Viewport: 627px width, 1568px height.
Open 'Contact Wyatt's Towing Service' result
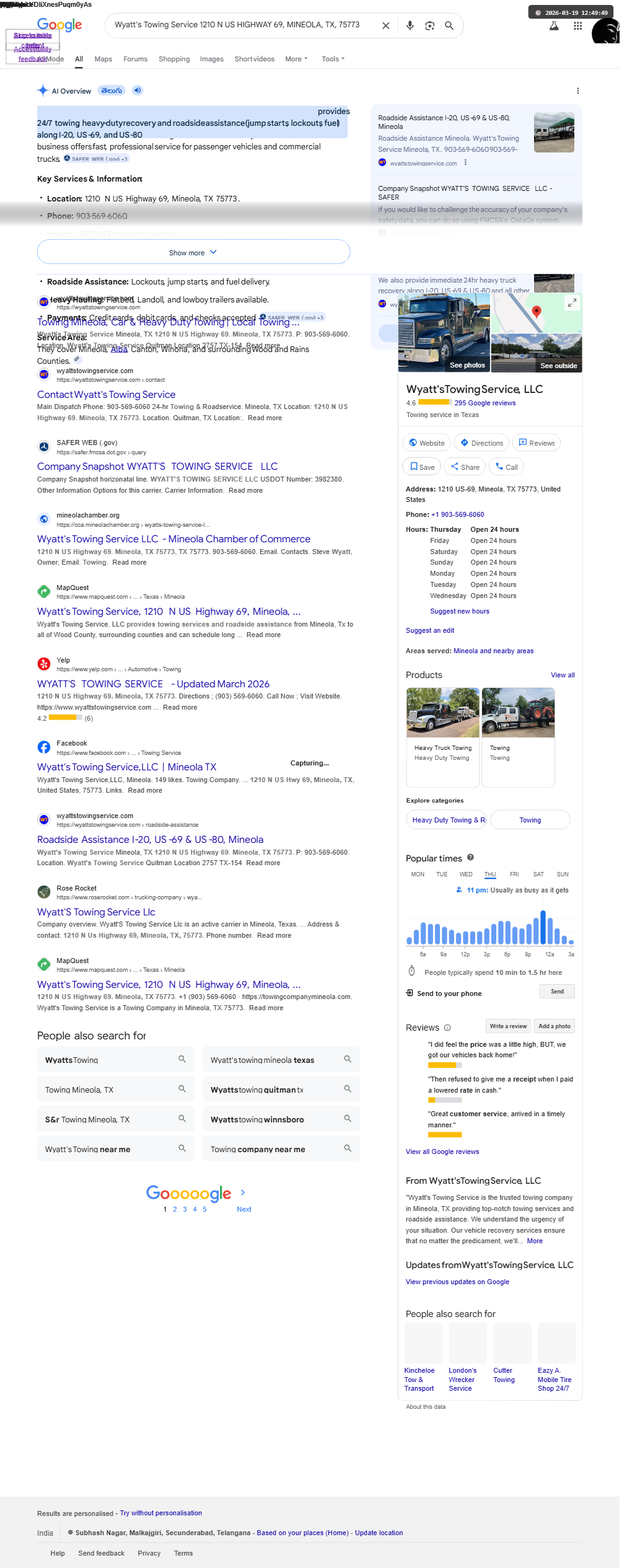tap(106, 394)
